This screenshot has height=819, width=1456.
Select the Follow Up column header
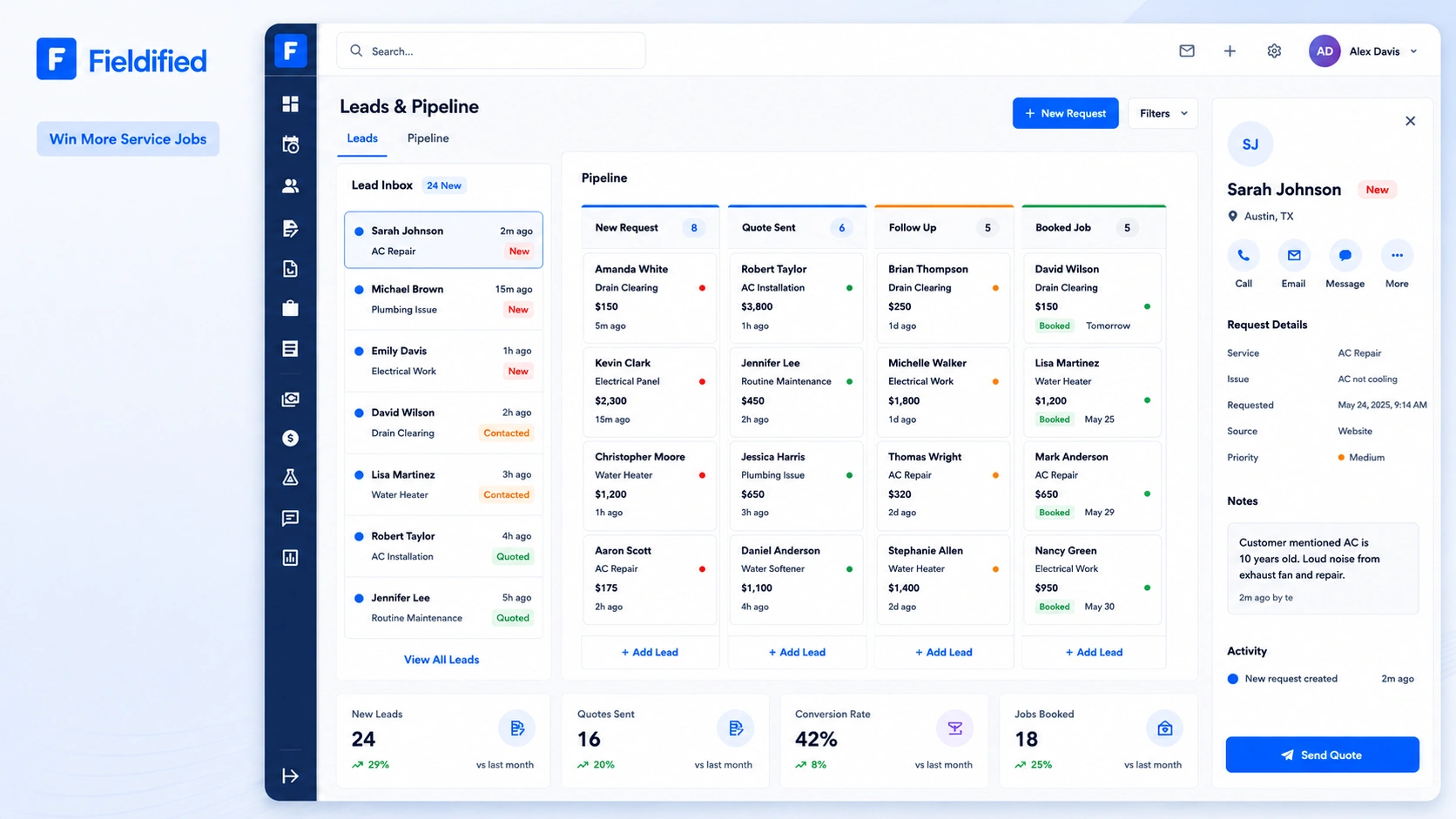pyautogui.click(x=944, y=228)
